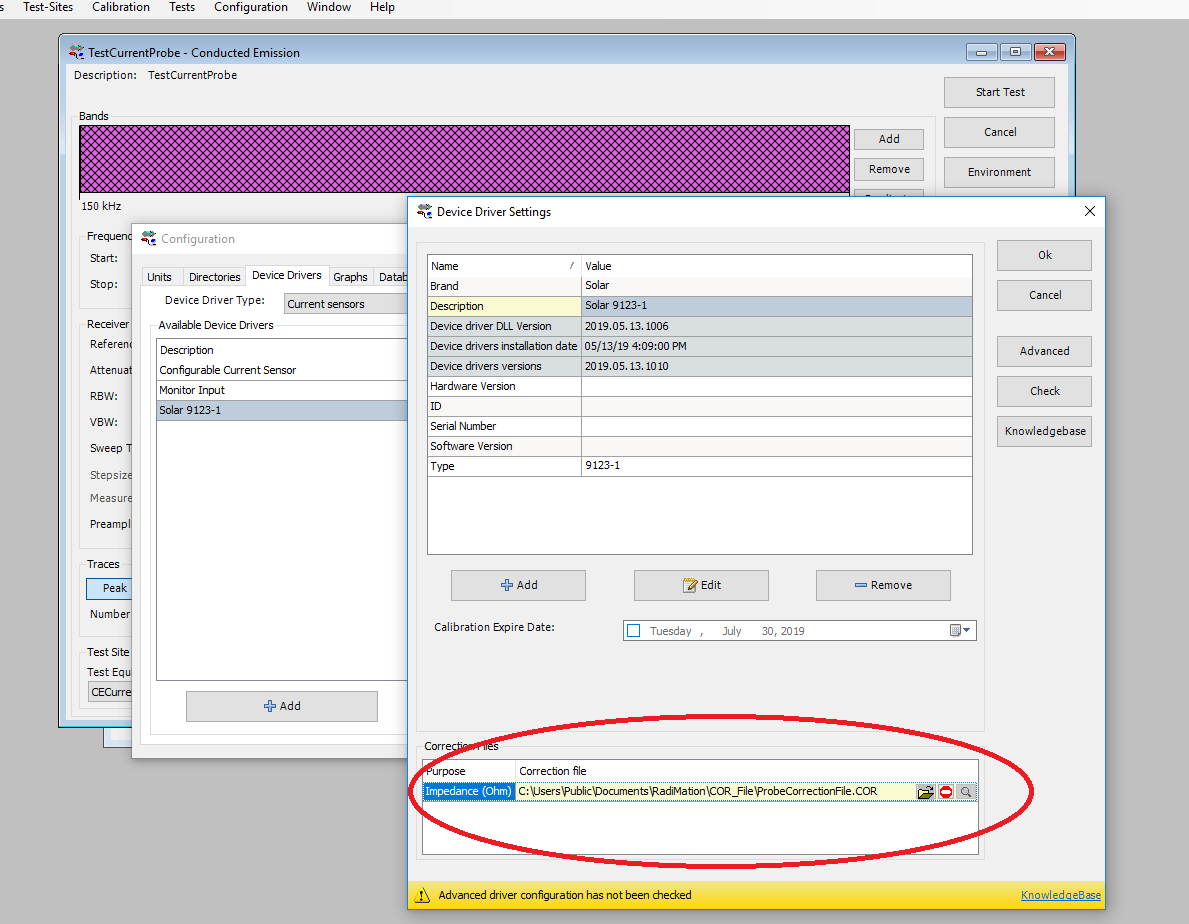Click the purple frequency band bar
The width and height of the screenshot is (1189, 924).
464,159
